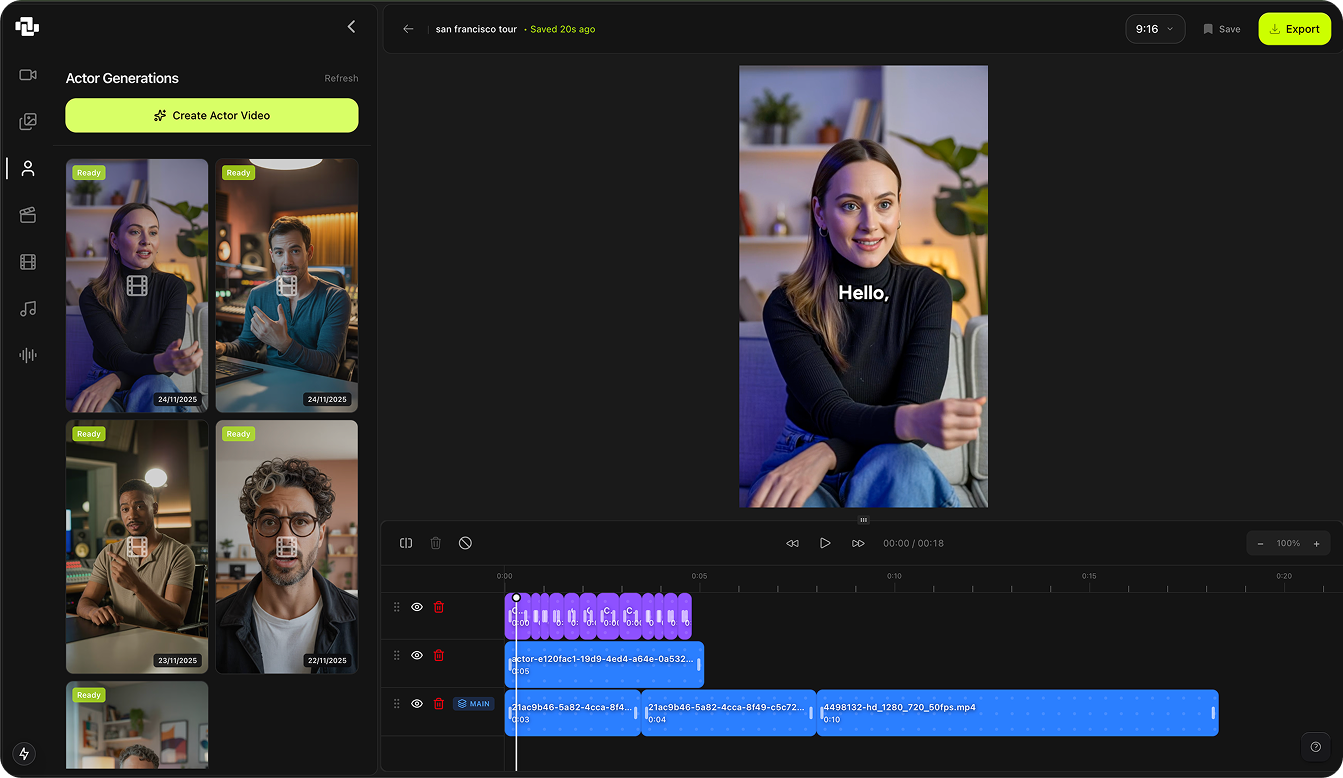The width and height of the screenshot is (1343, 778).
Task: Open the clapperboard panel in sidebar
Action: pos(28,215)
